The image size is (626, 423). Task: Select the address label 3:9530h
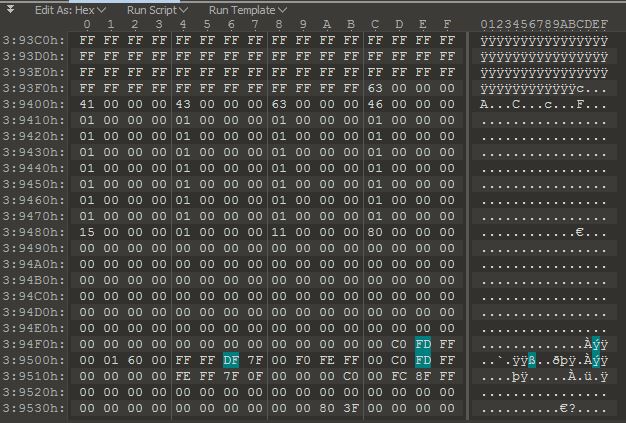click(x=34, y=408)
